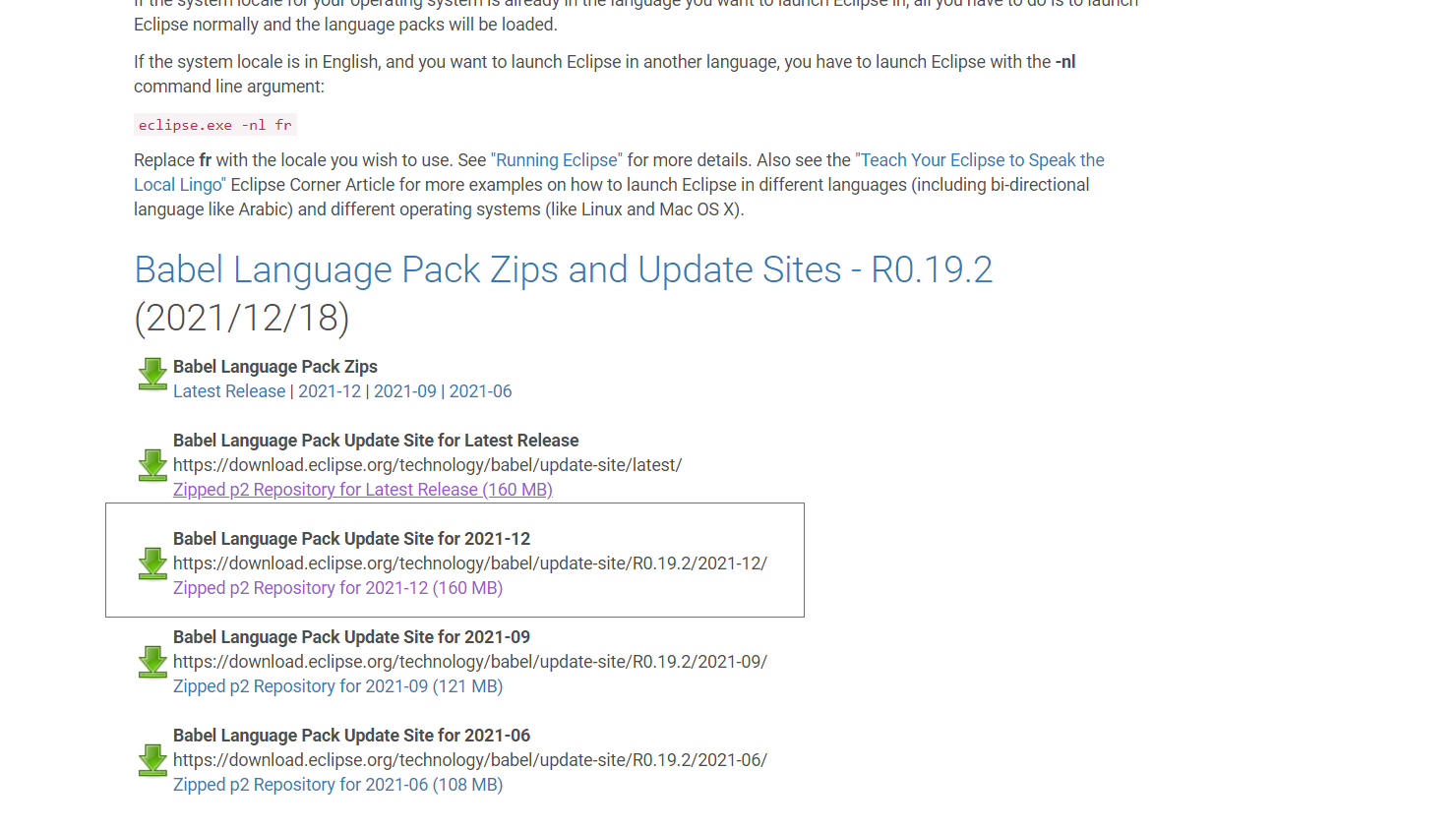Screen dimensions: 1456x829
Task: Click "Babel Language Pack Update Site for 2021-06" title
Action: (351, 736)
